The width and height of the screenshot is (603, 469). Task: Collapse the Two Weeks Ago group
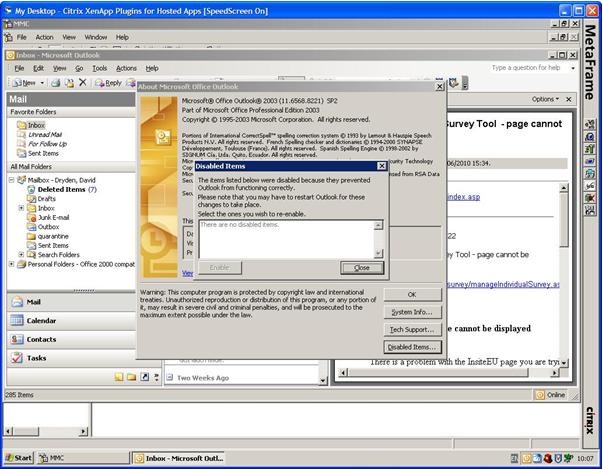[169, 377]
